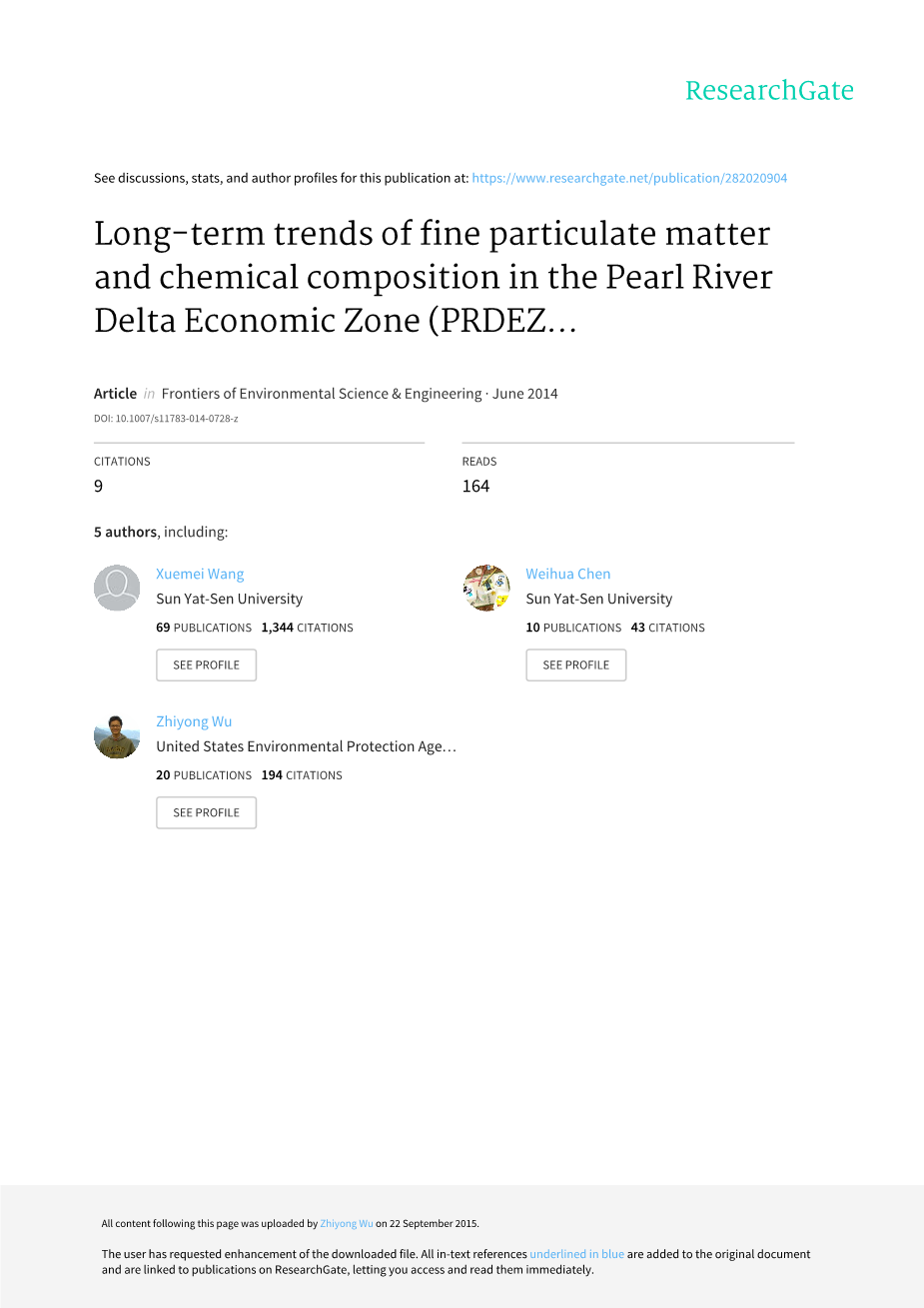Image resolution: width=924 pixels, height=1308 pixels.
Task: Click Weihua Chen's profile picture
Action: (486, 588)
